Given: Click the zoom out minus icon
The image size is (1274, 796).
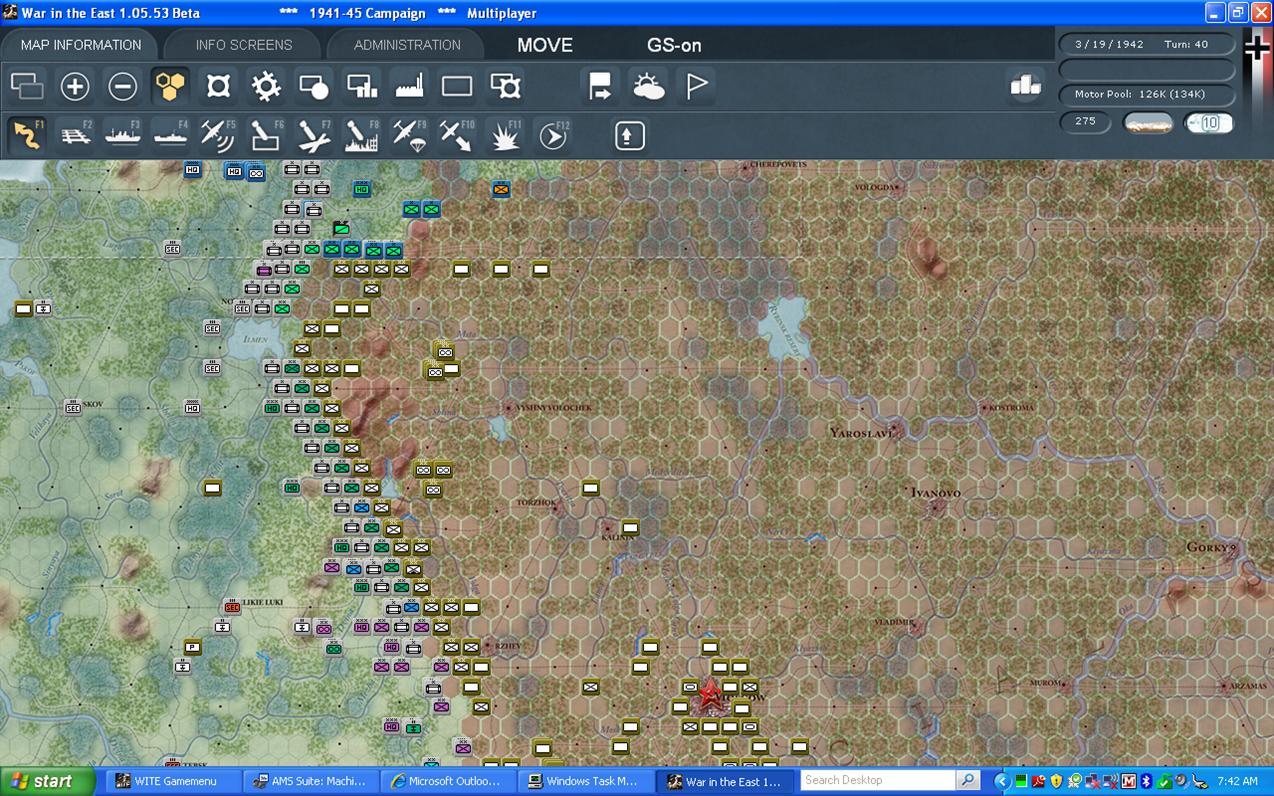Looking at the screenshot, I should [123, 87].
